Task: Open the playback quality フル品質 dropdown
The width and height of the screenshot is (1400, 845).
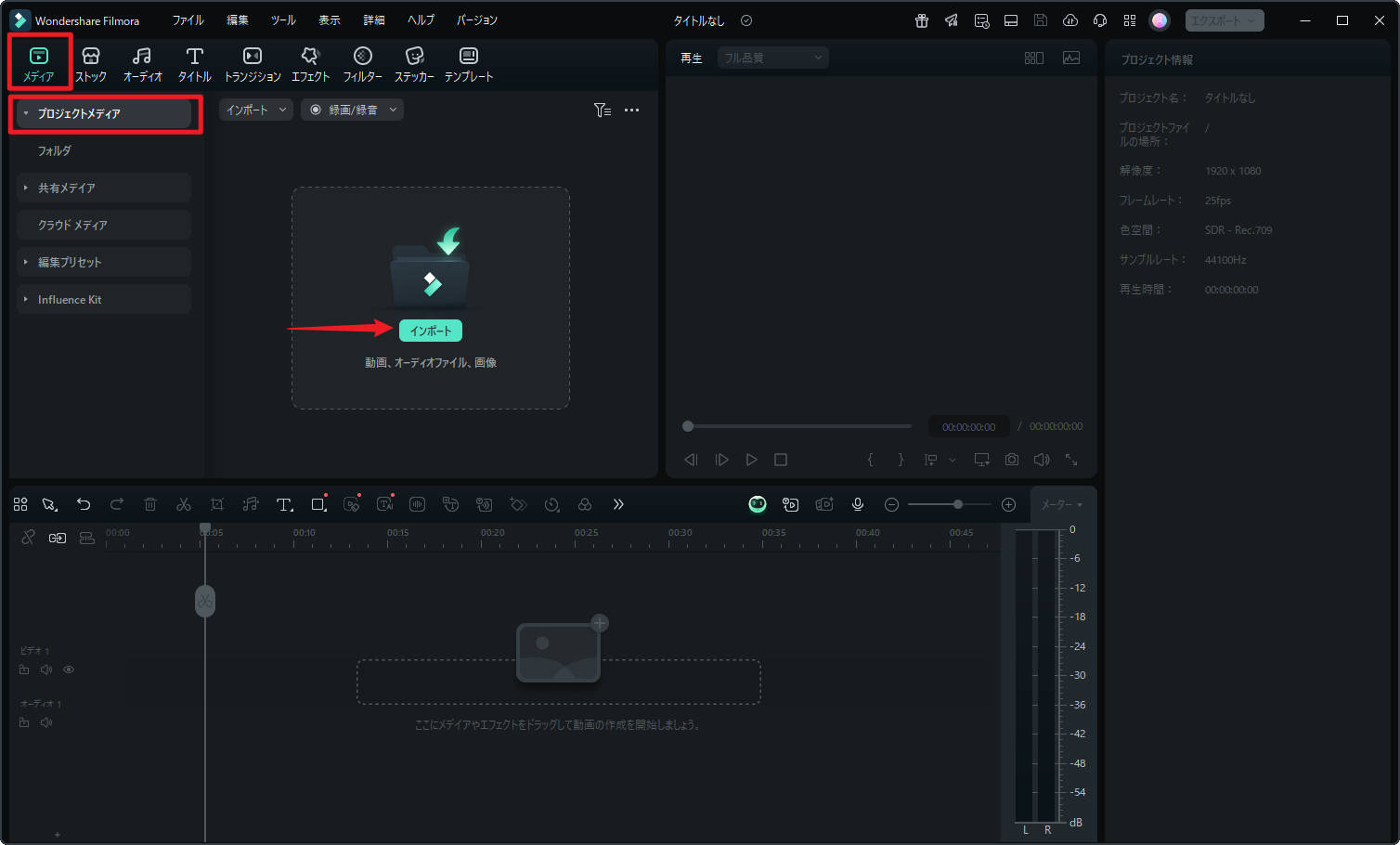Action: click(x=772, y=58)
